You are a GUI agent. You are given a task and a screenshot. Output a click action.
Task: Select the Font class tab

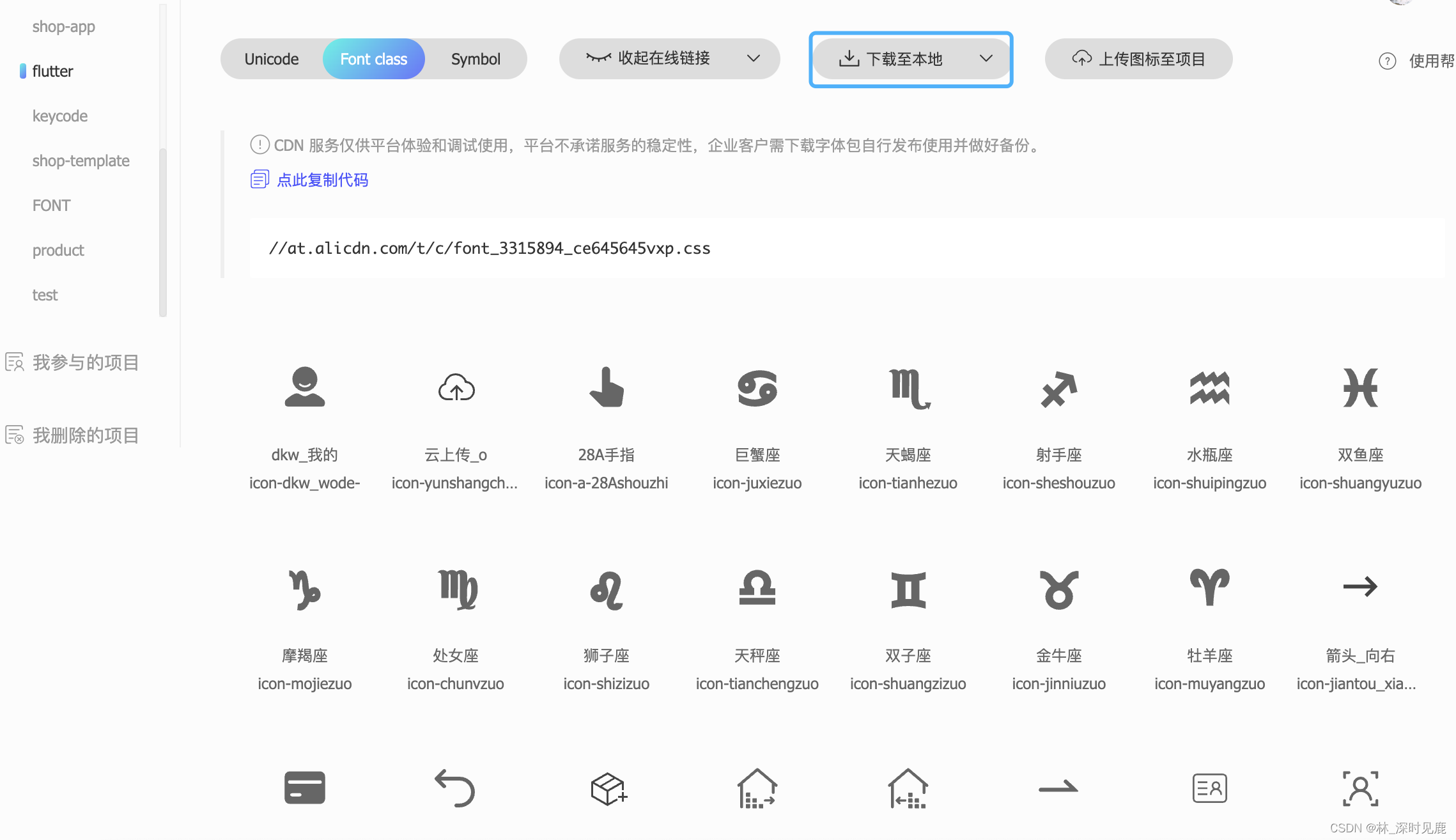coord(374,59)
